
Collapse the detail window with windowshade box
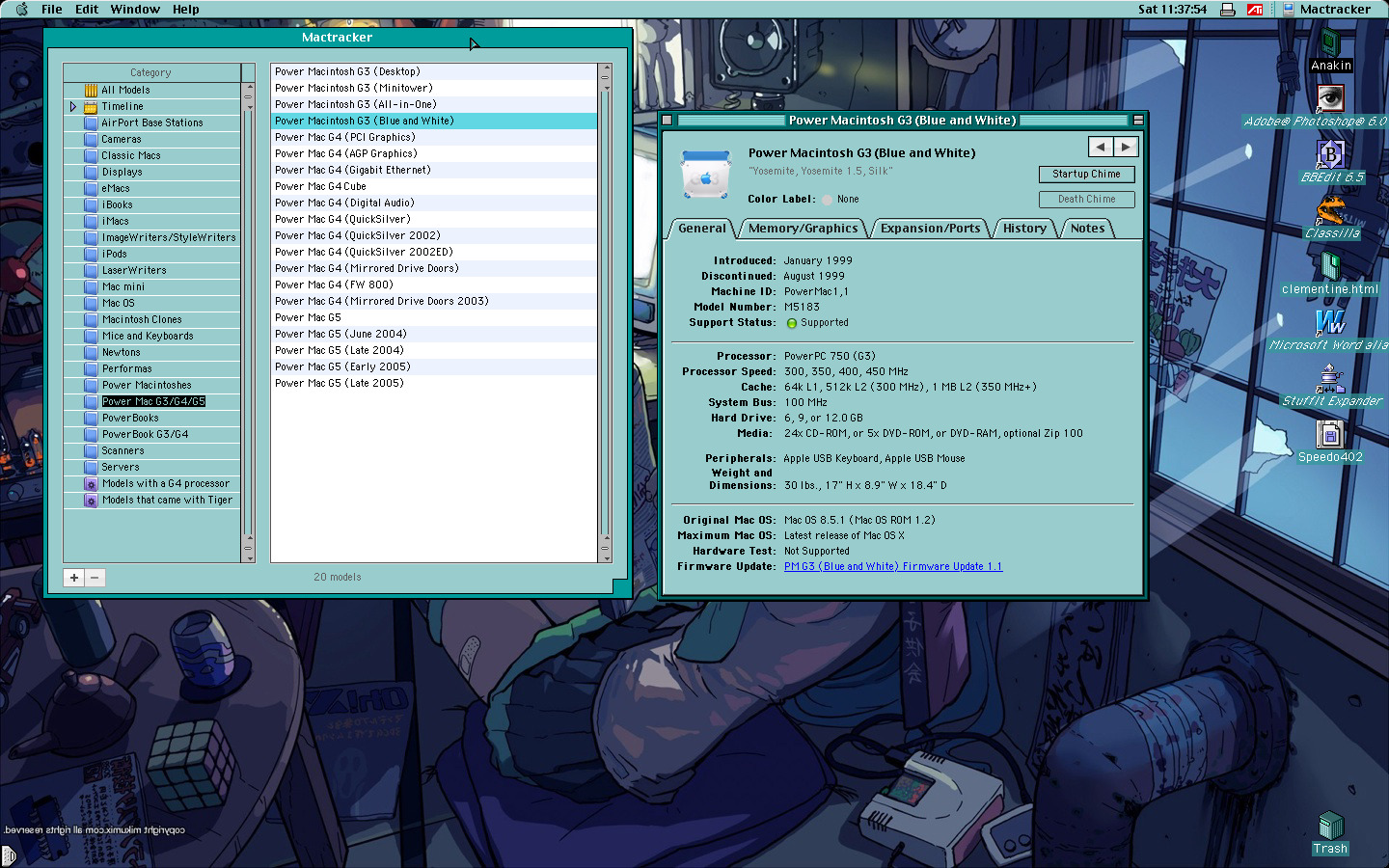[x=1137, y=121]
